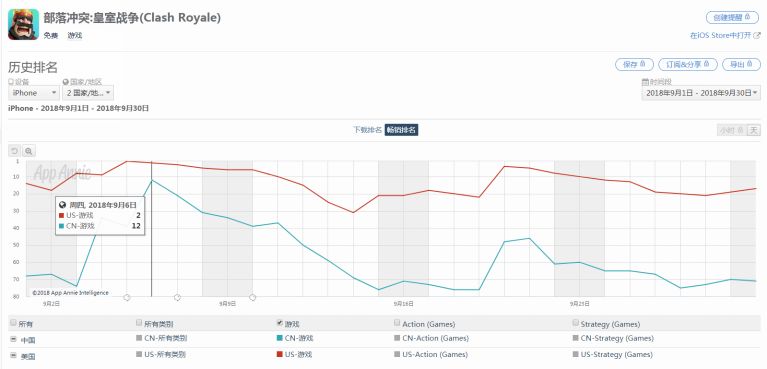Select the 畅销排名 tab

(x=401, y=130)
